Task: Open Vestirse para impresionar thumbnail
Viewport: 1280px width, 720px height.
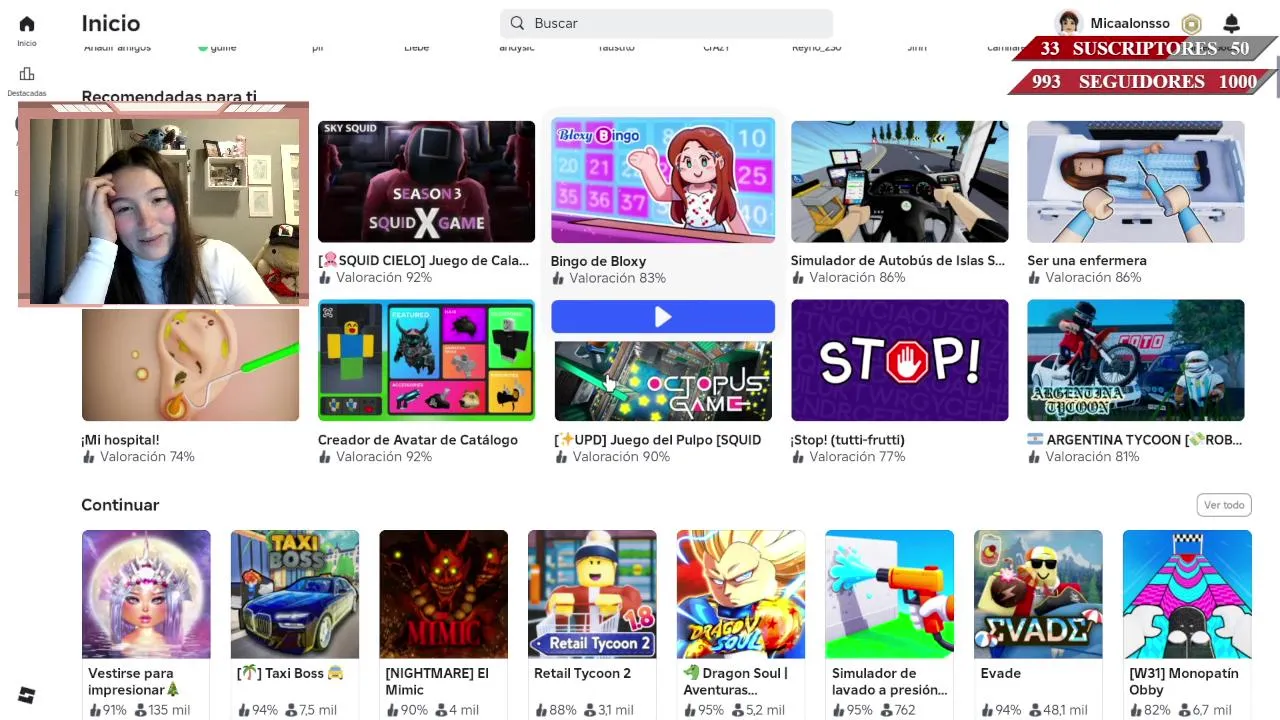Action: [x=146, y=594]
